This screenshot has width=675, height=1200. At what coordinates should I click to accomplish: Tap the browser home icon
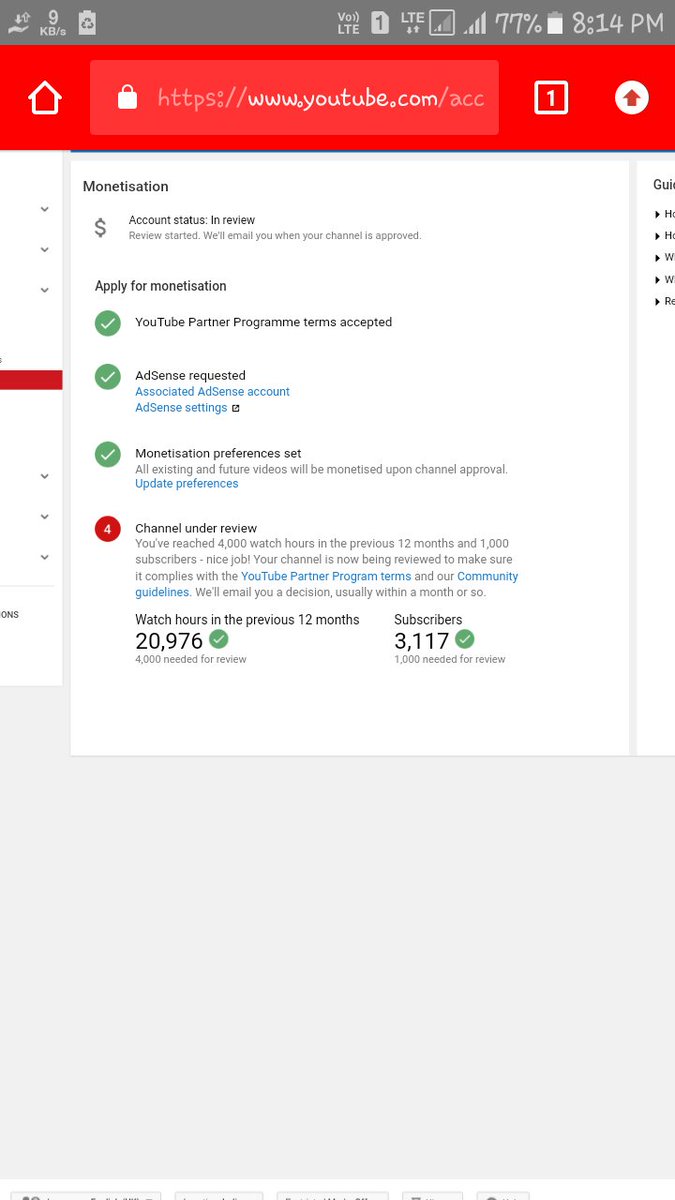point(45,98)
